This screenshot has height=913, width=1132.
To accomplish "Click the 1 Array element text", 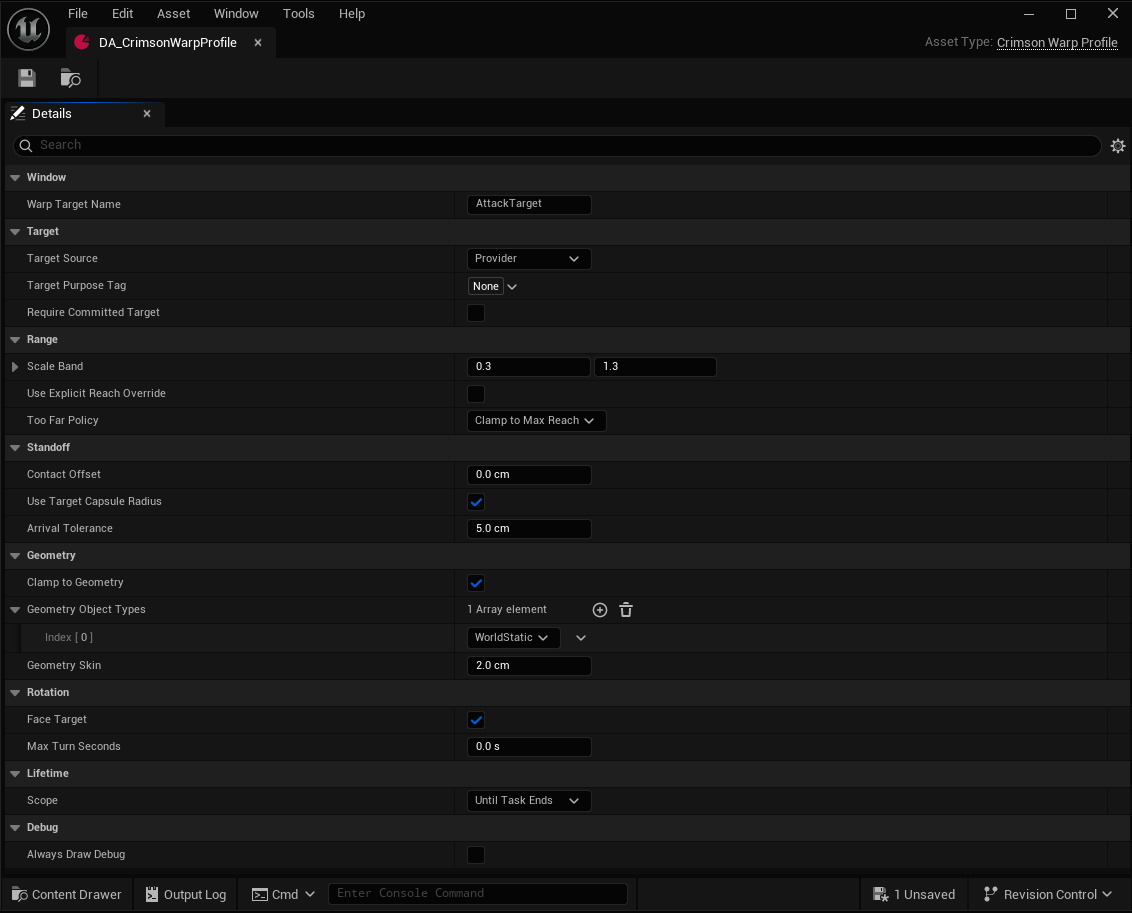I will 507,610.
